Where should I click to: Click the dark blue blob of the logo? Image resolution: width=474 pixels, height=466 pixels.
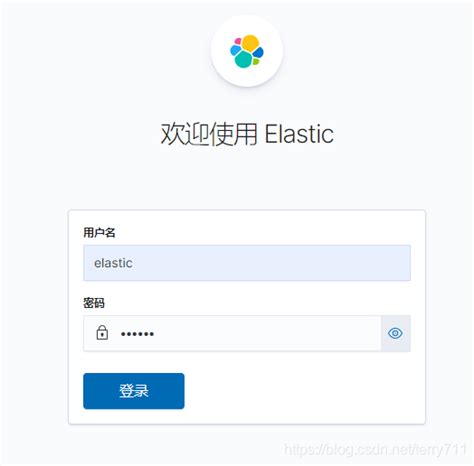pyautogui.click(x=258, y=52)
